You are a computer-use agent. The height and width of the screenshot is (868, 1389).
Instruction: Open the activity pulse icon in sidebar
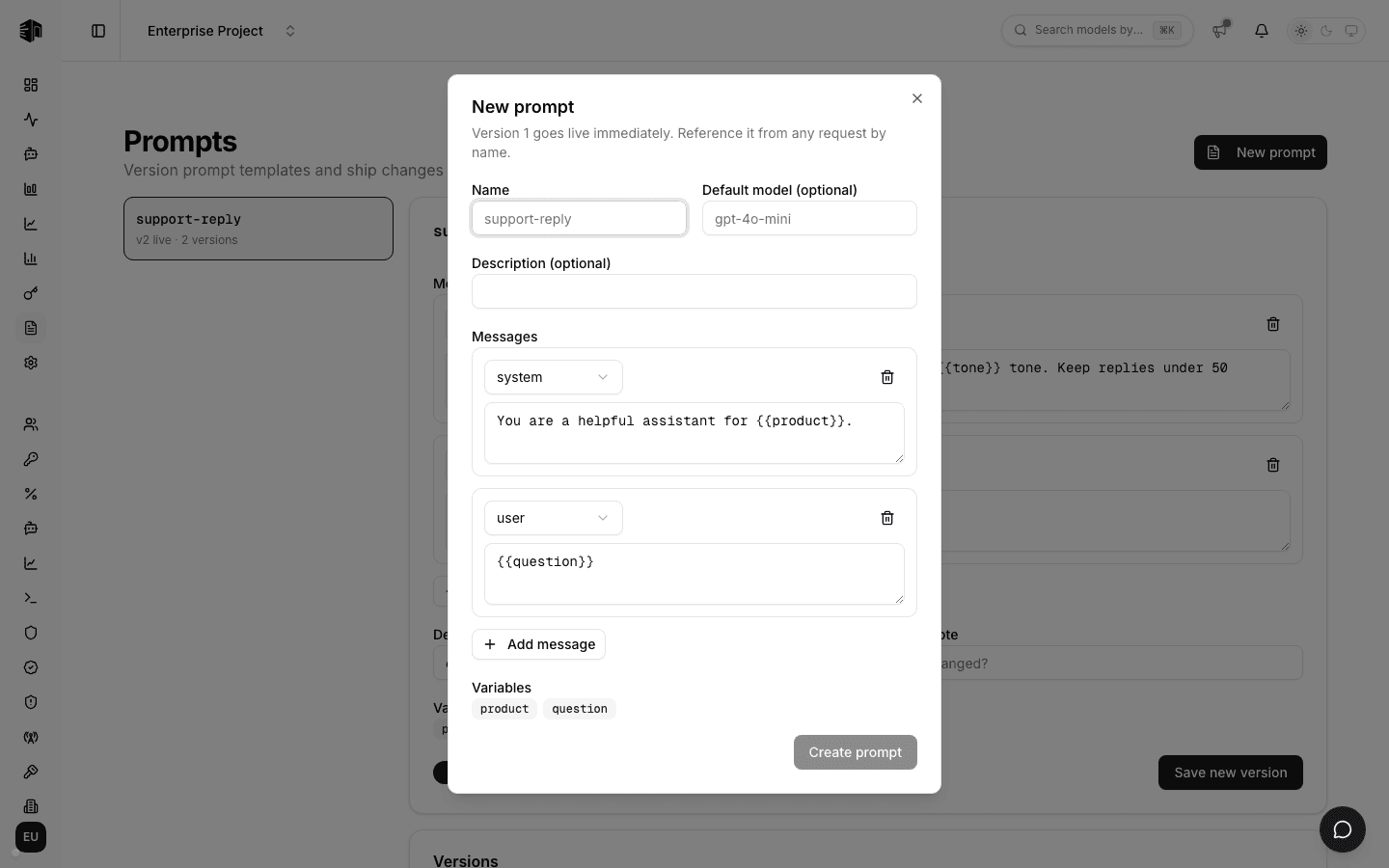click(x=31, y=120)
